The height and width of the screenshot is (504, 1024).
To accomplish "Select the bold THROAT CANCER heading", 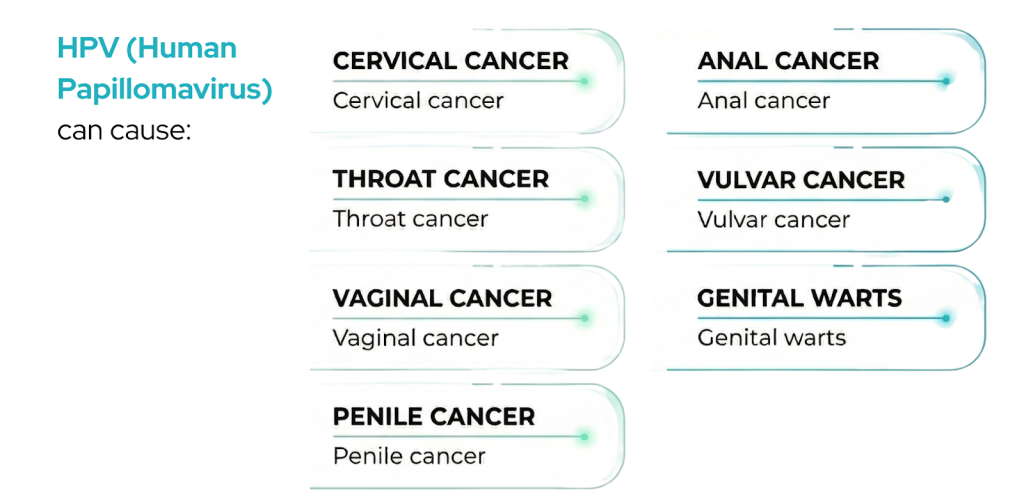I will tap(441, 179).
